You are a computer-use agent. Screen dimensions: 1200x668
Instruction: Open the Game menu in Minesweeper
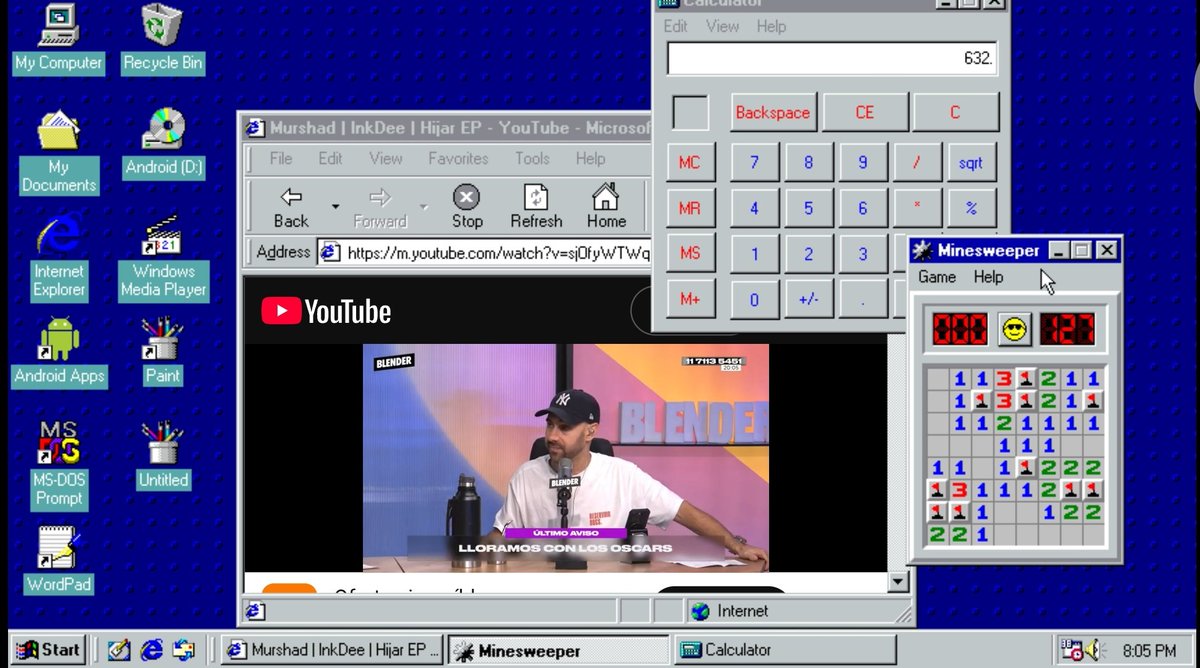tap(937, 277)
